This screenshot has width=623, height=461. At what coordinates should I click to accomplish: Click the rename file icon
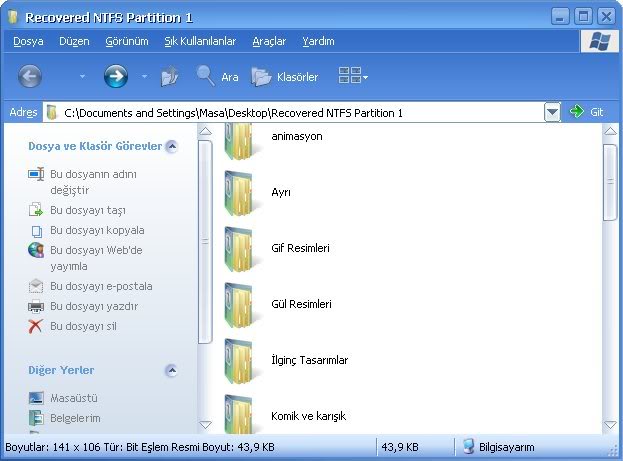click(36, 174)
